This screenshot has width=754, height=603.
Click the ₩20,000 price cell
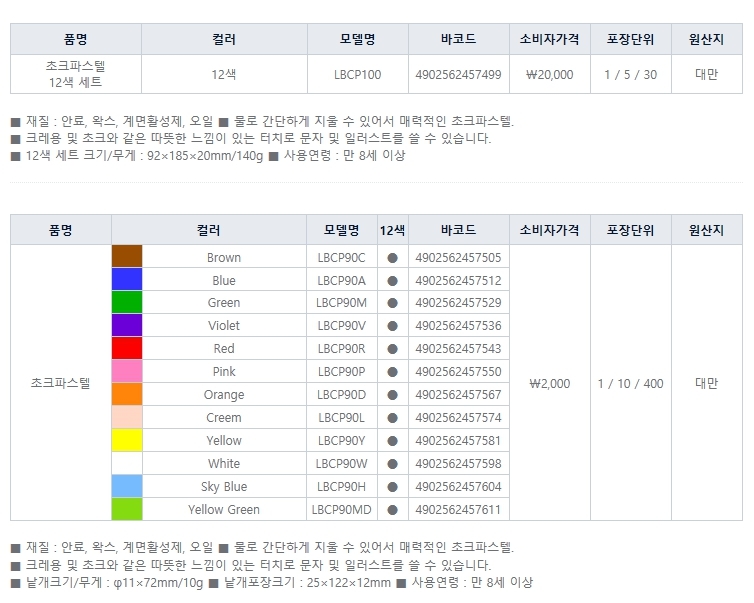pos(549,74)
